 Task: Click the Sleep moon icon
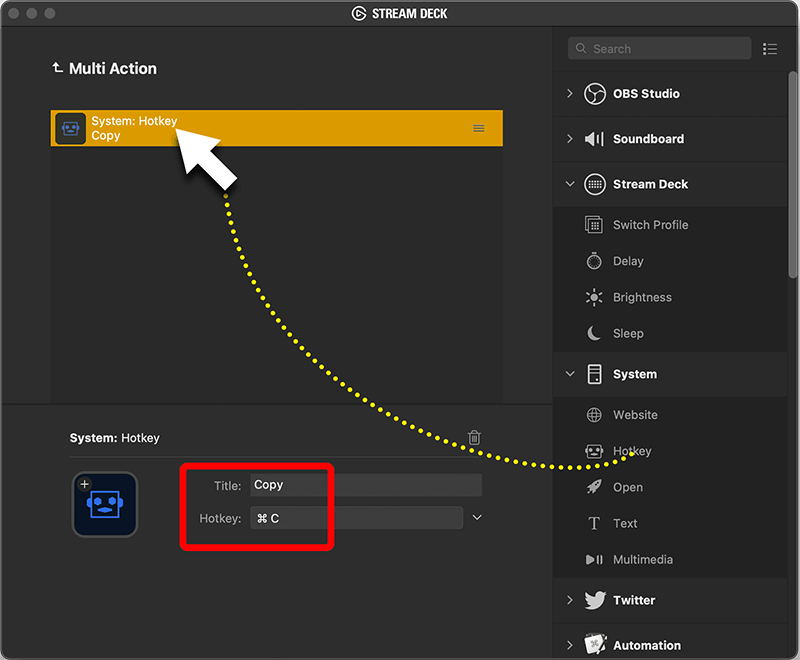click(x=594, y=334)
